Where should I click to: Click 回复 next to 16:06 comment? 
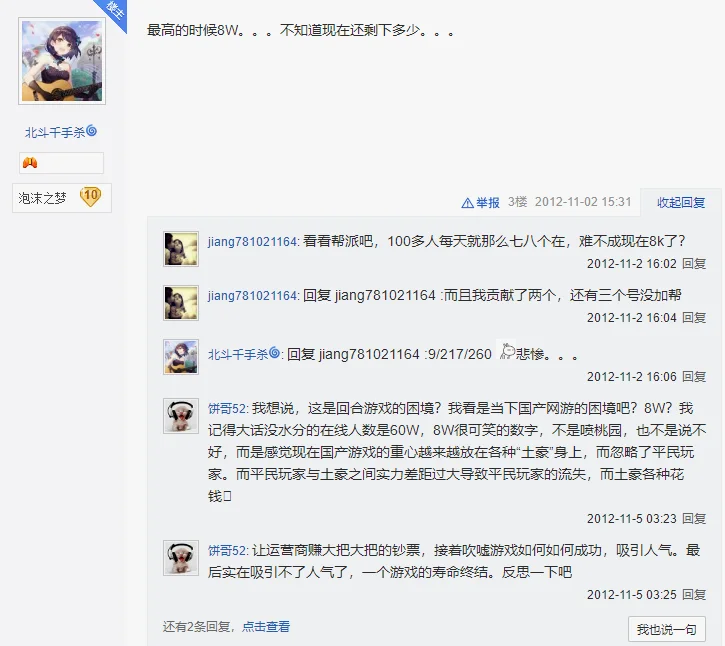694,377
